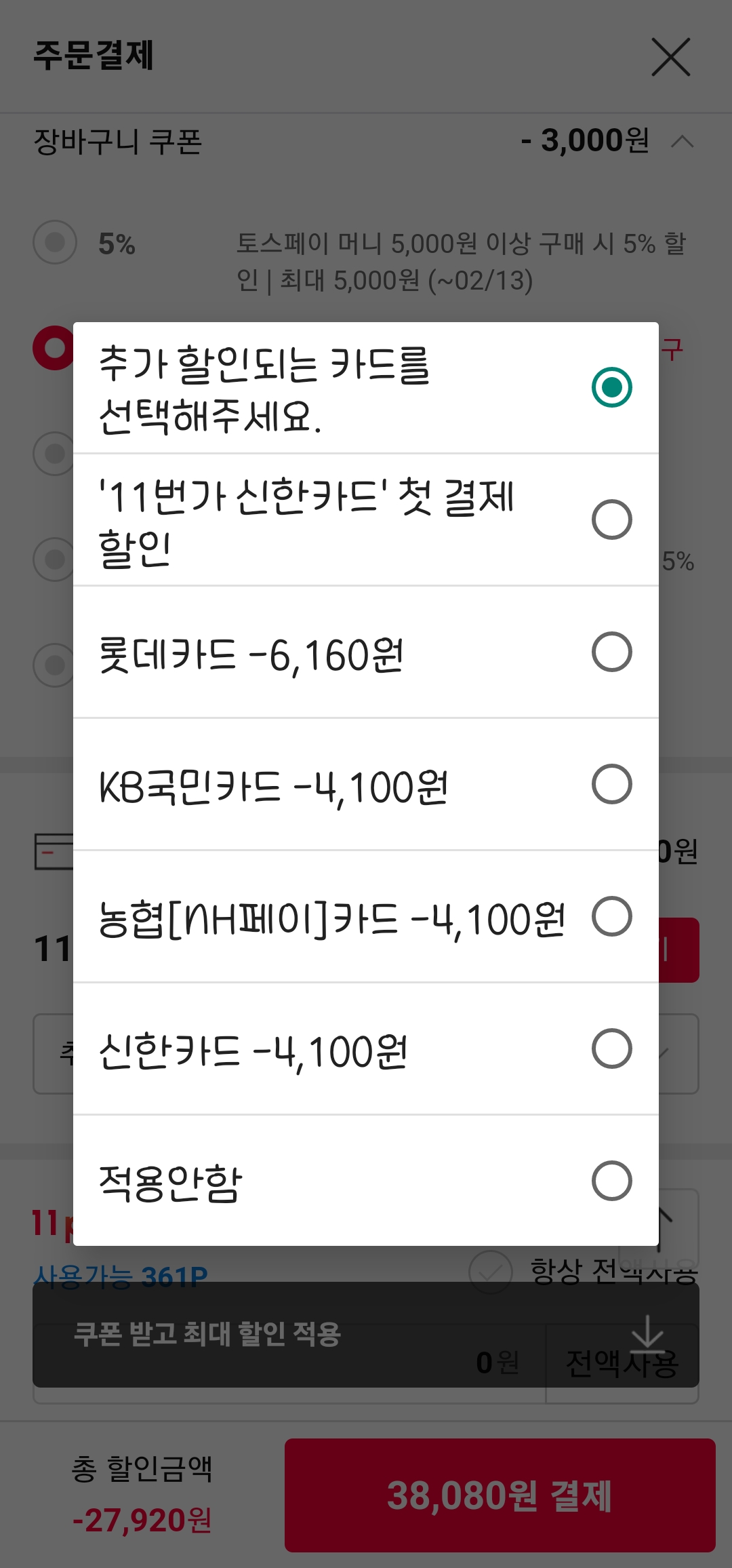Choose 신한카드 -4,100원 option
Image resolution: width=732 pixels, height=1568 pixels.
pos(366,1048)
